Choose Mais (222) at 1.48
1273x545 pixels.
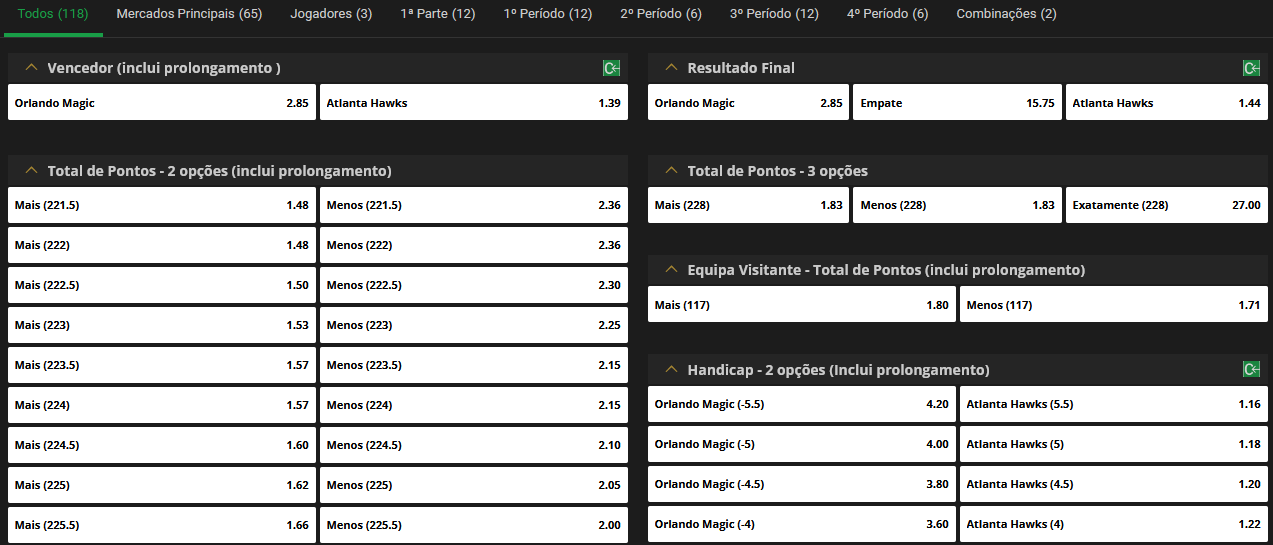click(x=162, y=245)
